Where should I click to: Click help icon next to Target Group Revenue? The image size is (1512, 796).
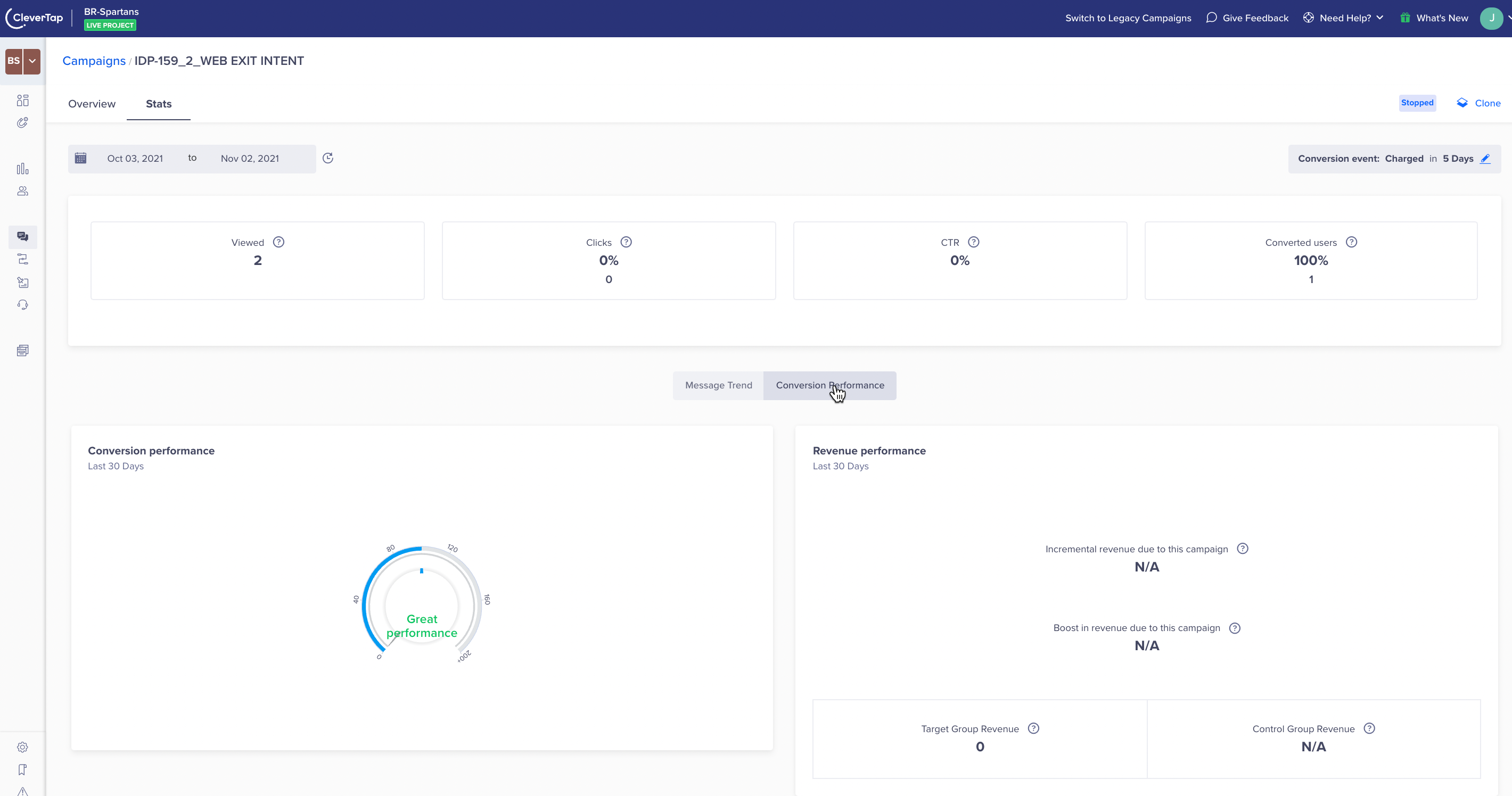(1033, 728)
